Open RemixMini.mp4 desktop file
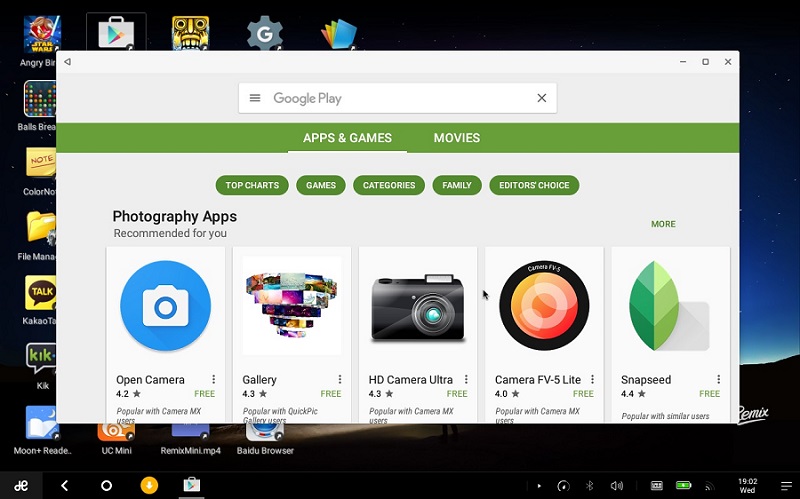 point(190,432)
